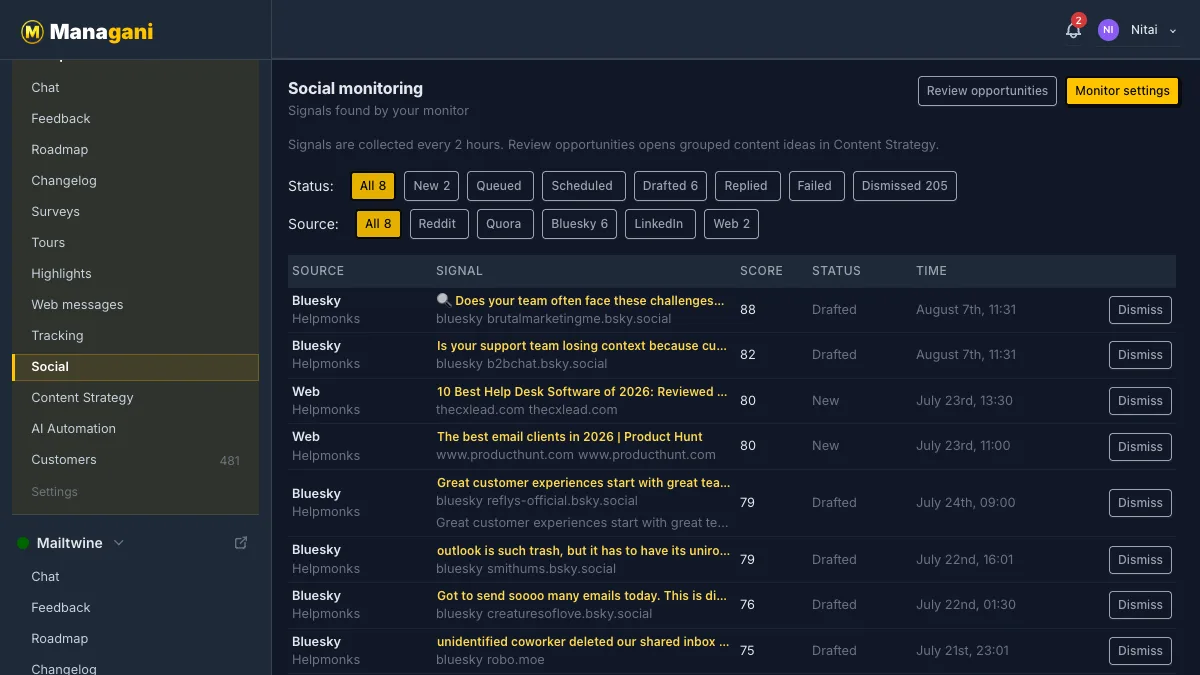Dismiss the 'Got to send soooo many emails' signal
Screen dimensions: 1200x675
1140,605
